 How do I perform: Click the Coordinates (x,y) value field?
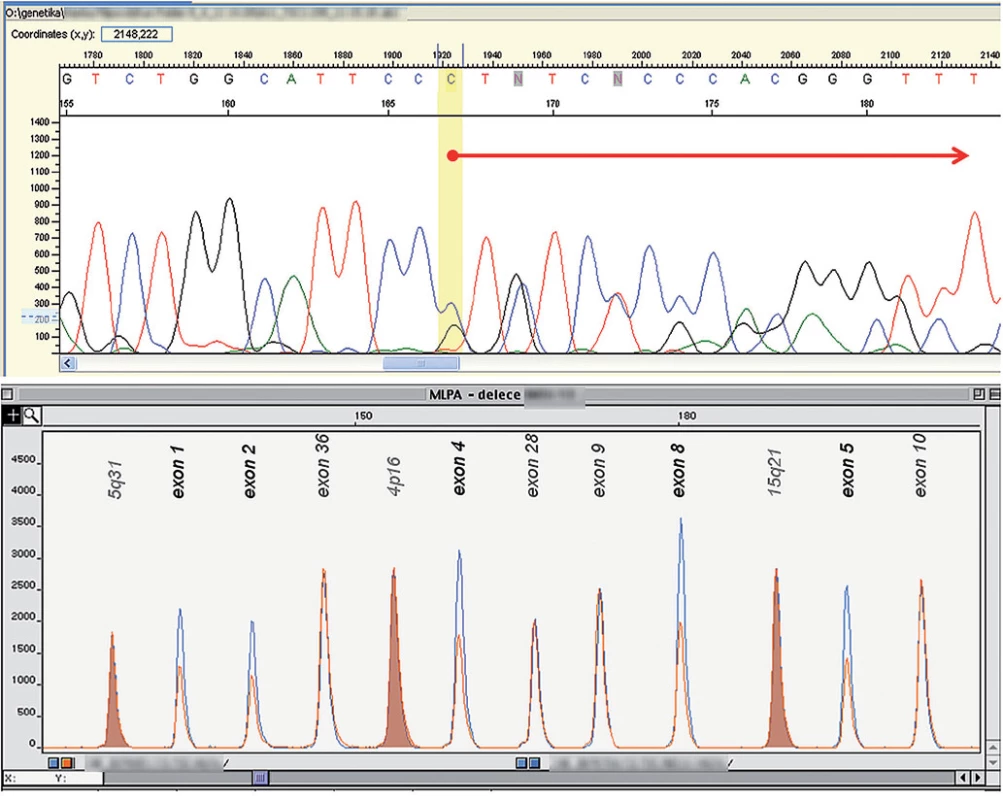point(136,35)
